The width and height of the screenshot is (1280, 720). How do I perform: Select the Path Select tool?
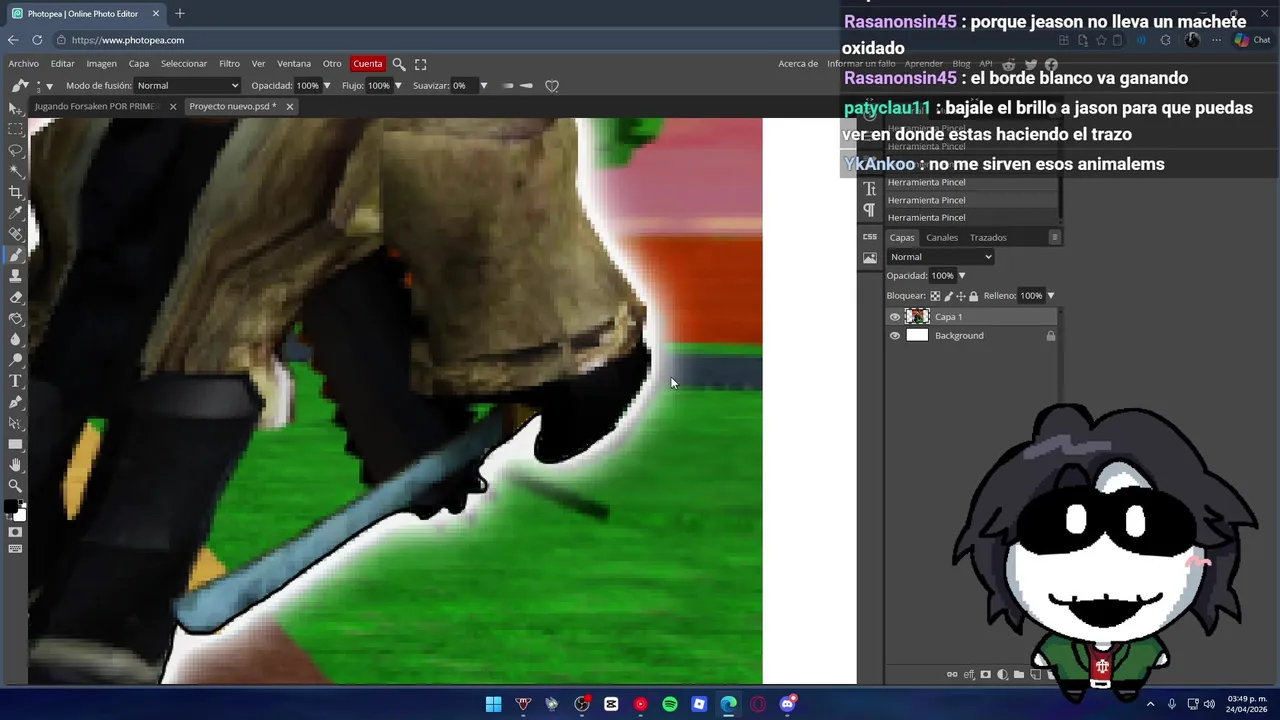pyautogui.click(x=15, y=423)
